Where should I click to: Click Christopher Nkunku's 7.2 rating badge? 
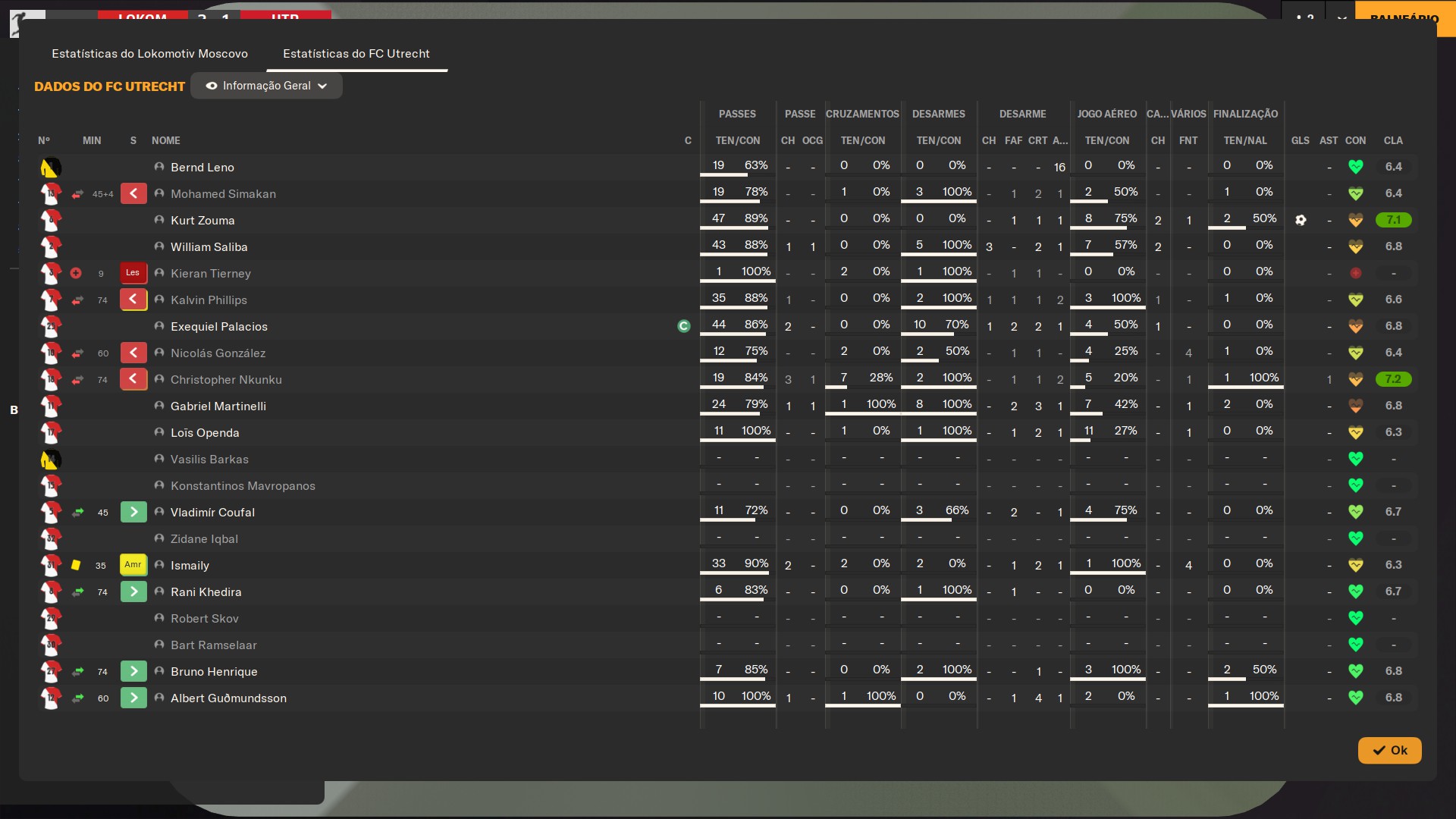point(1394,379)
